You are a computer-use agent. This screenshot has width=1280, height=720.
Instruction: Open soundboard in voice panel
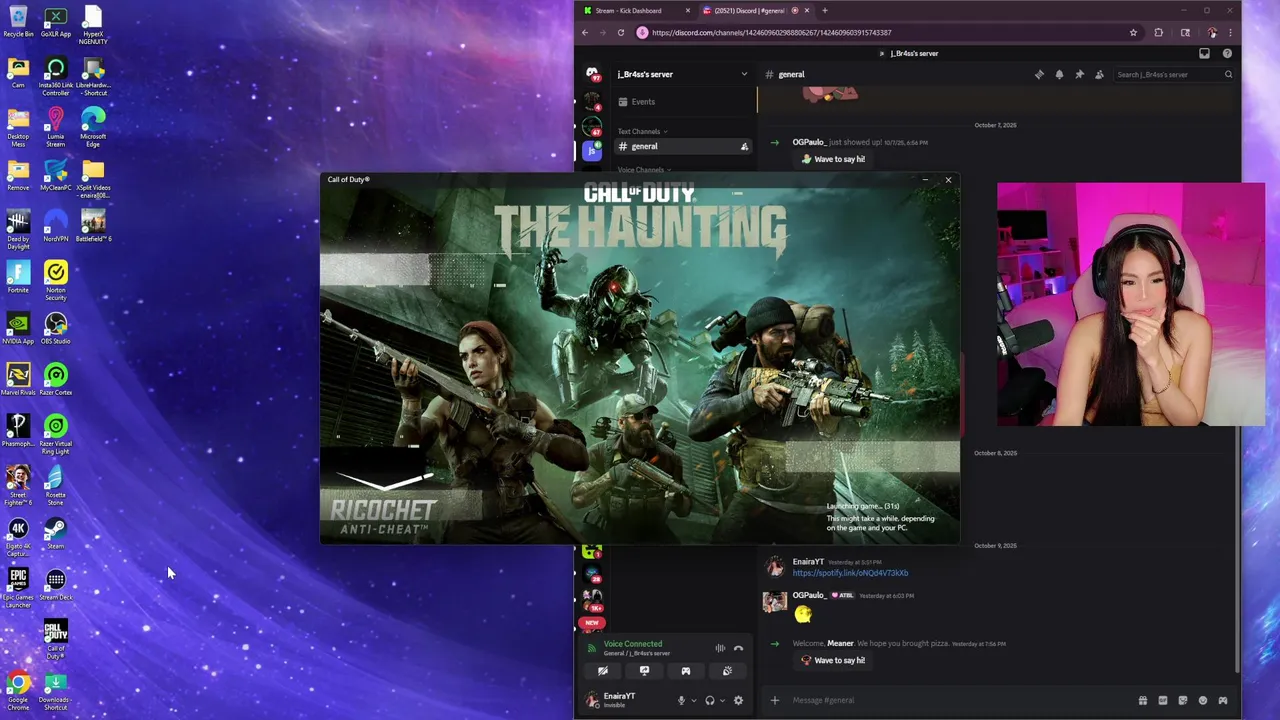pos(727,671)
